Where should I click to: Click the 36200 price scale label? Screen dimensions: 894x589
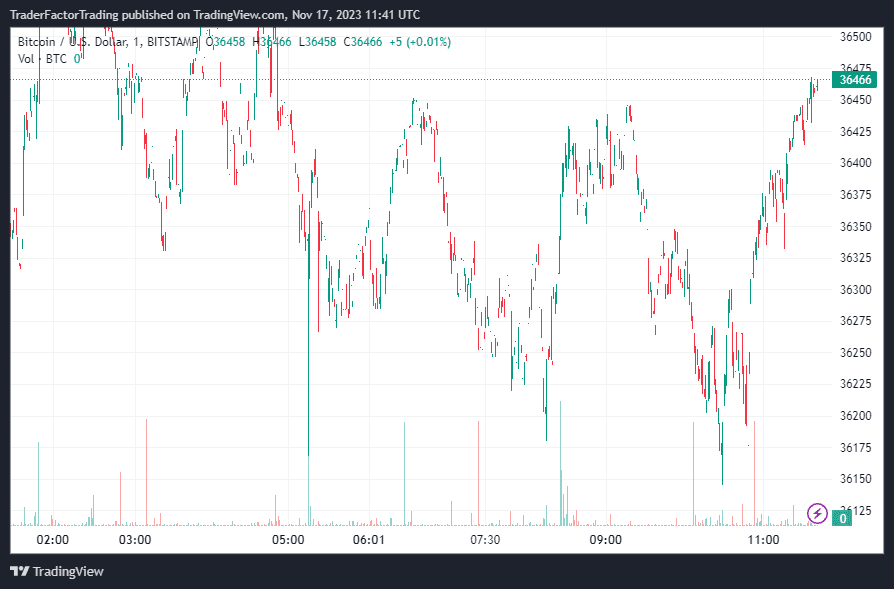[x=855, y=416]
